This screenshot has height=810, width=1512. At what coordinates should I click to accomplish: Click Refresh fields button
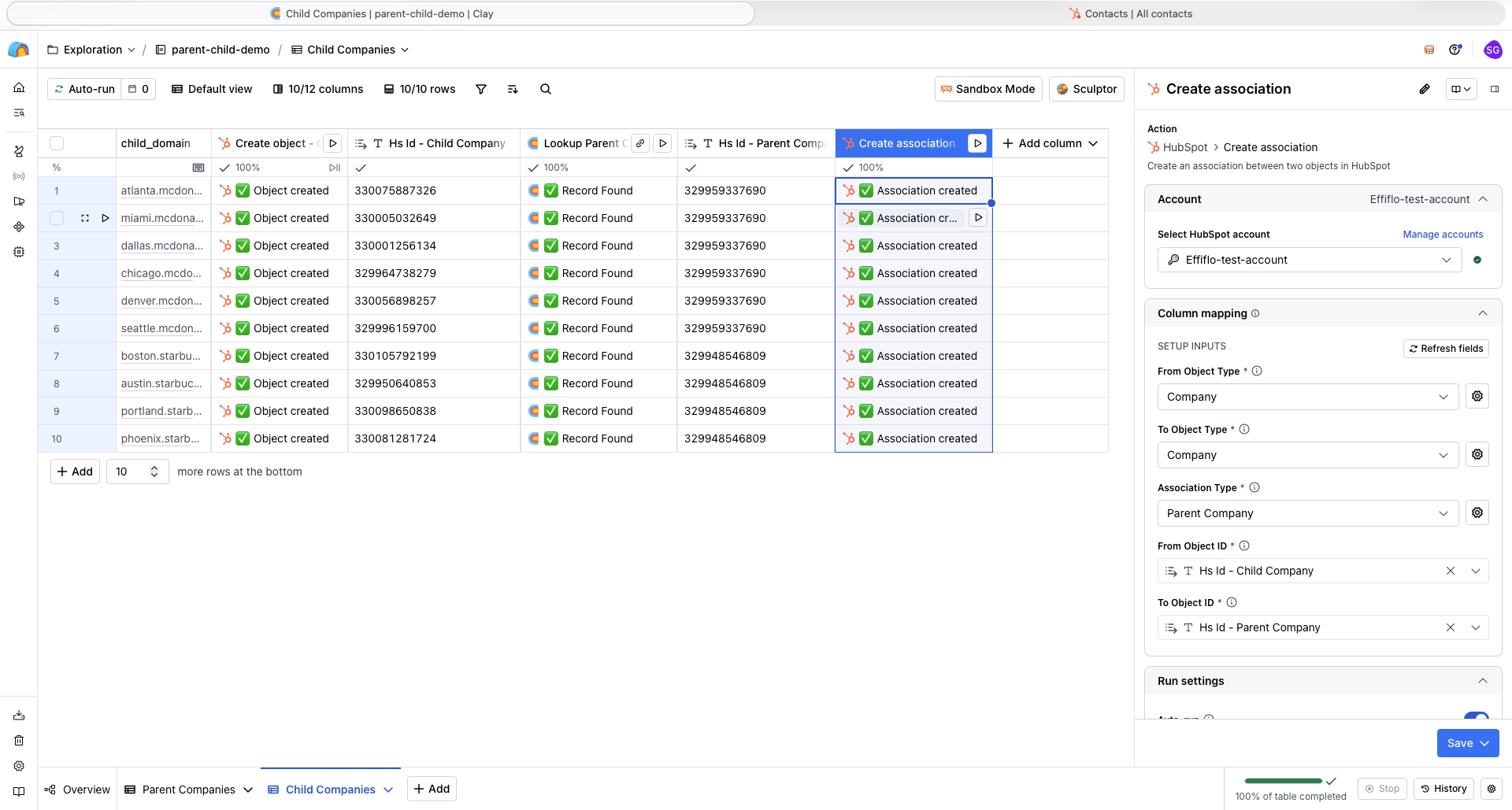[x=1446, y=349]
